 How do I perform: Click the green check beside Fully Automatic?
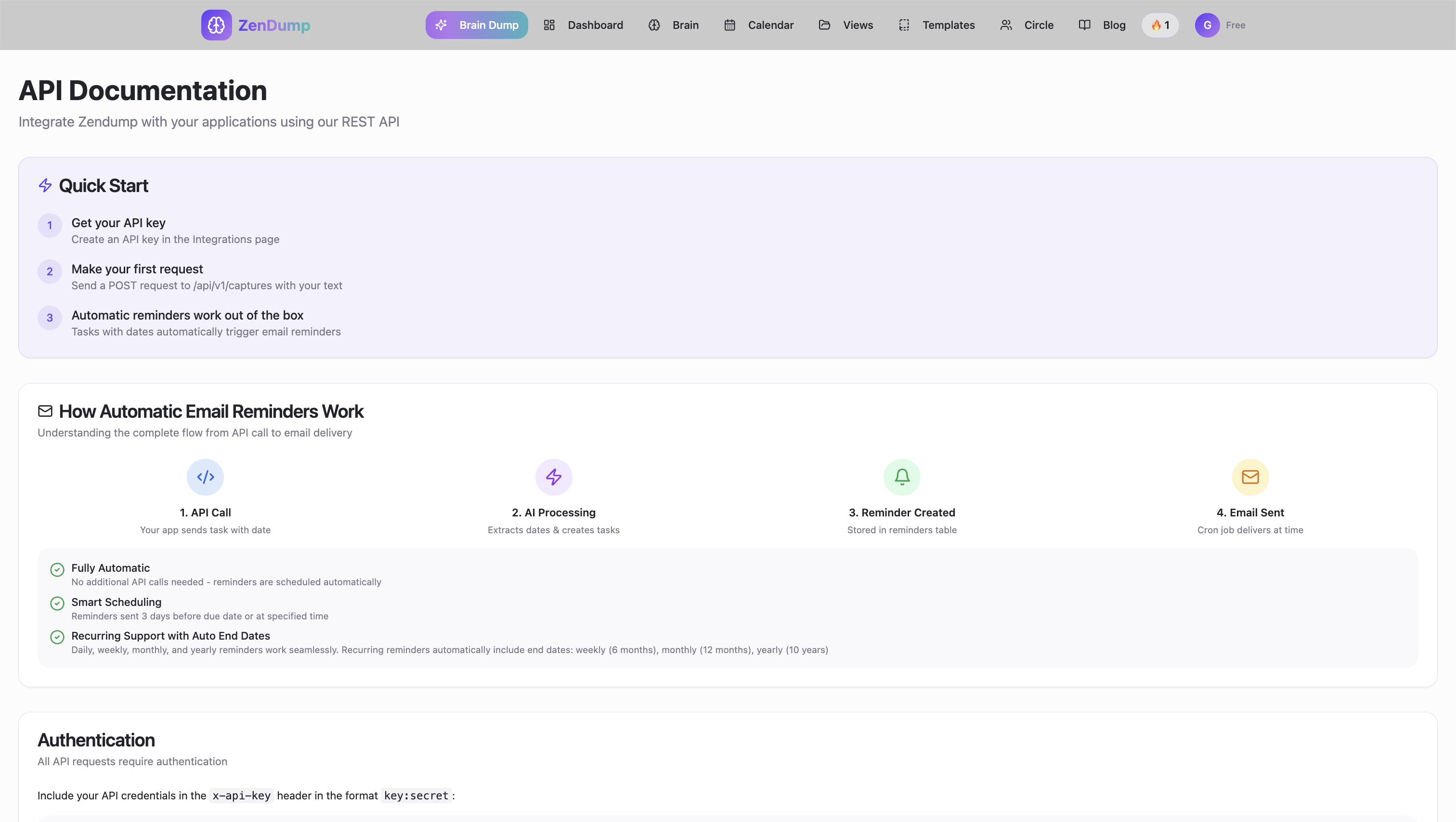pyautogui.click(x=57, y=569)
